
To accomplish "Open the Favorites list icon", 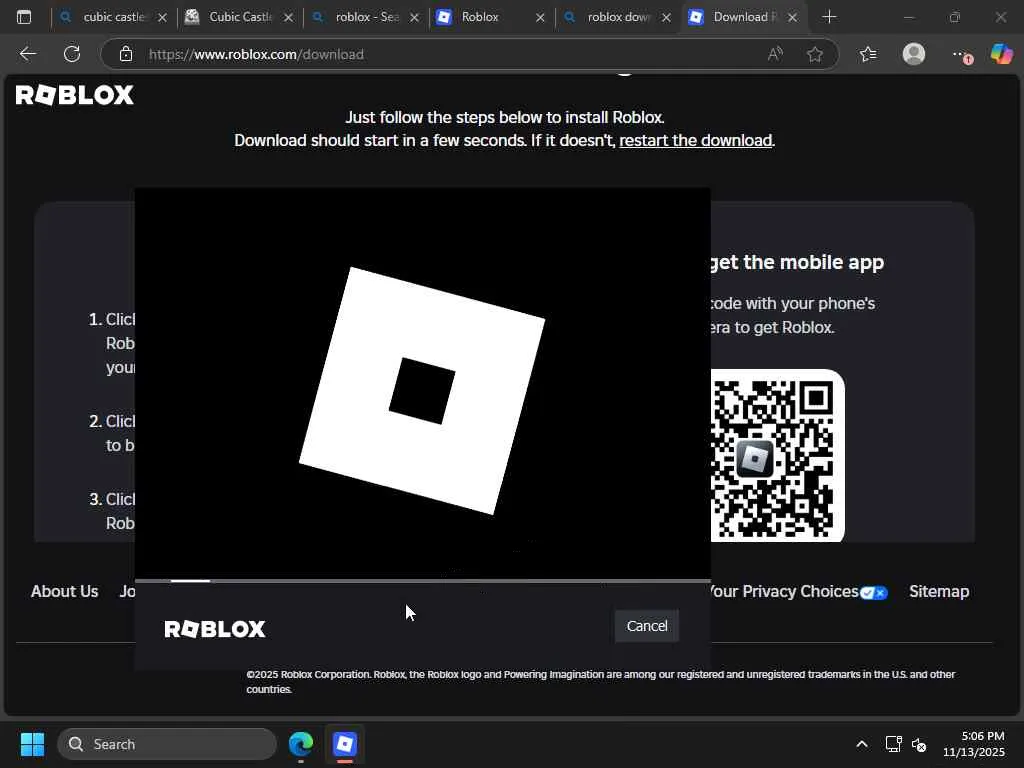I will pos(868,54).
